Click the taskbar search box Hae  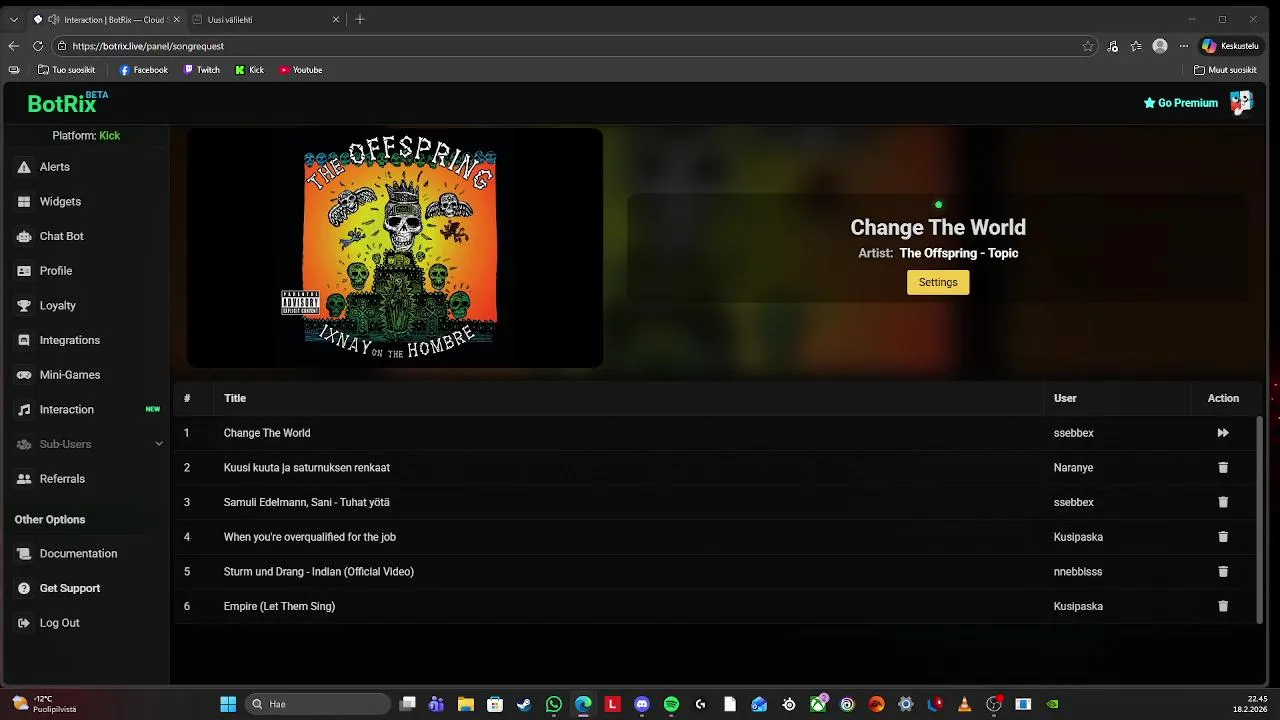pyautogui.click(x=318, y=704)
